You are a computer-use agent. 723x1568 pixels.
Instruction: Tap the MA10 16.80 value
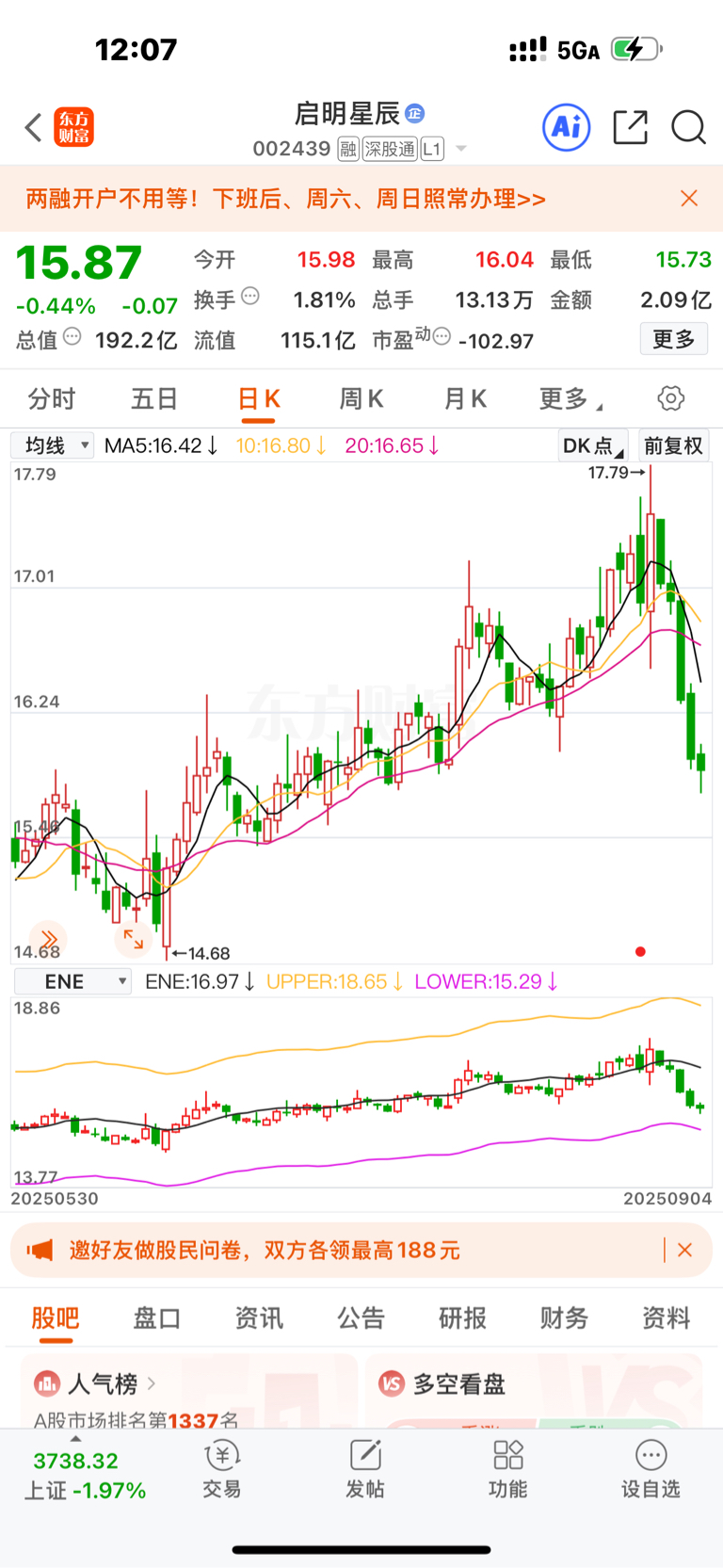pyautogui.click(x=281, y=445)
